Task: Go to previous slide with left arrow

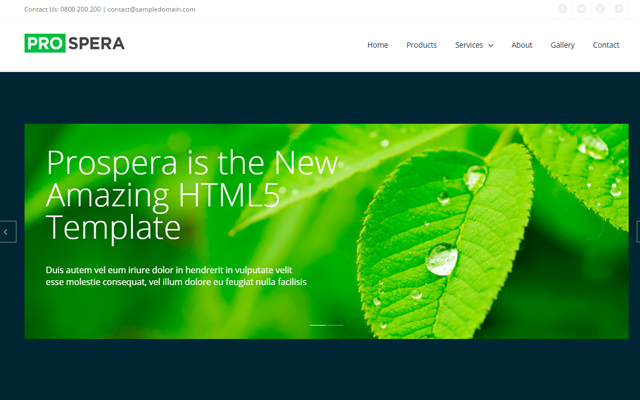Action: point(6,232)
